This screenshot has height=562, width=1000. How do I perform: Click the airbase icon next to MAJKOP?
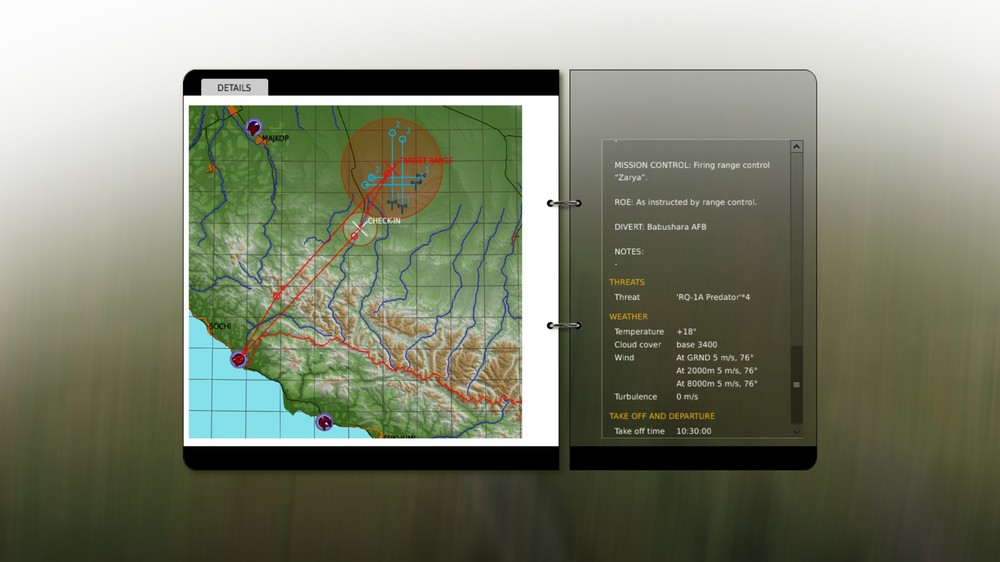click(x=254, y=128)
